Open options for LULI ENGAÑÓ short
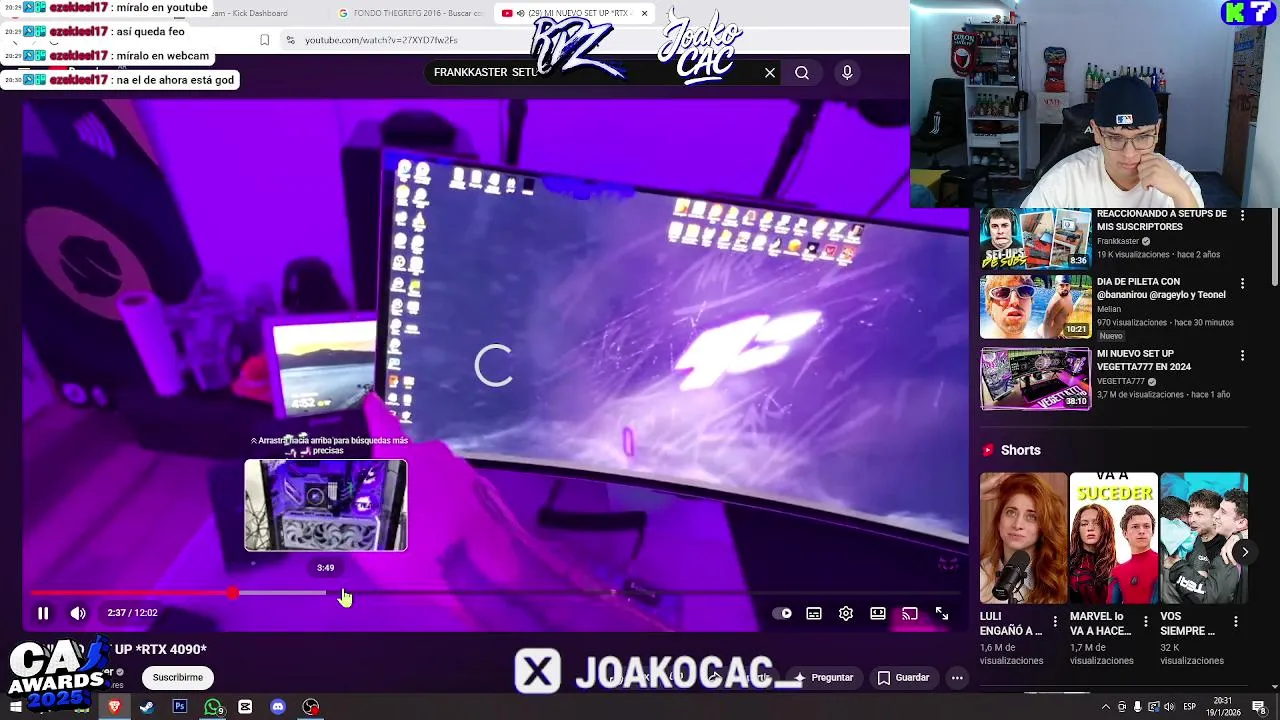1280x720 pixels. 1054,621
